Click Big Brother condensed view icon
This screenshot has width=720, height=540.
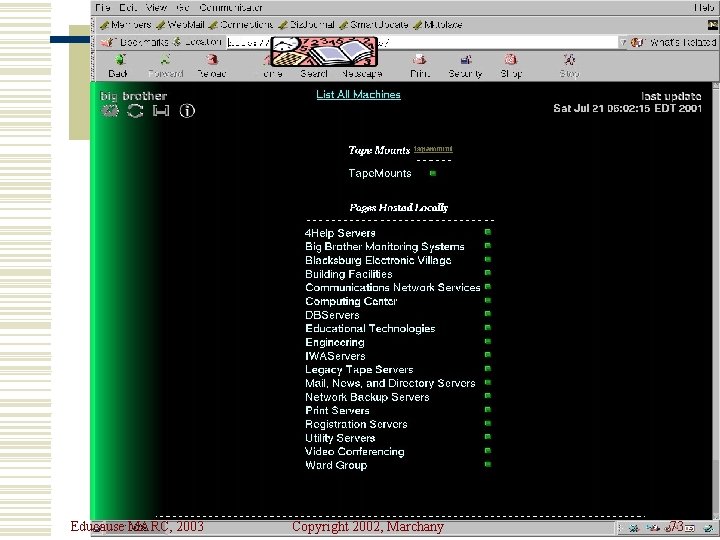click(x=161, y=111)
